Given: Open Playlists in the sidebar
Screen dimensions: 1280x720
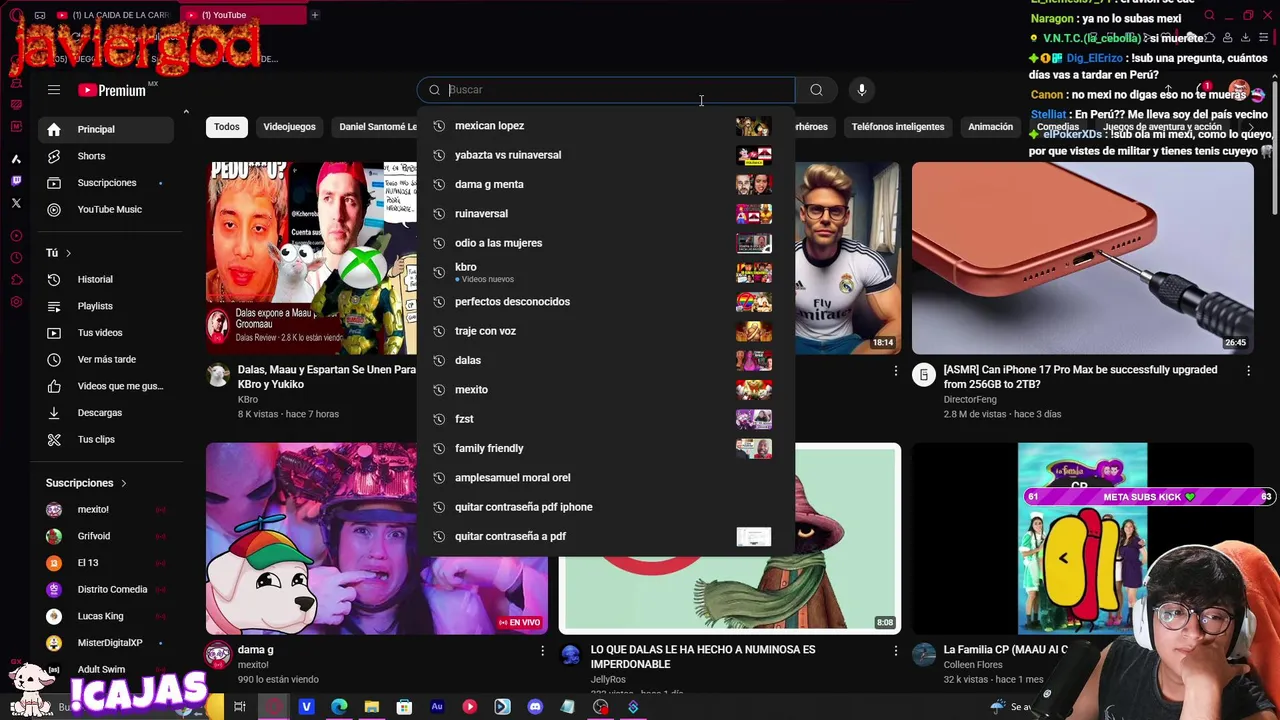Looking at the screenshot, I should click(108, 306).
